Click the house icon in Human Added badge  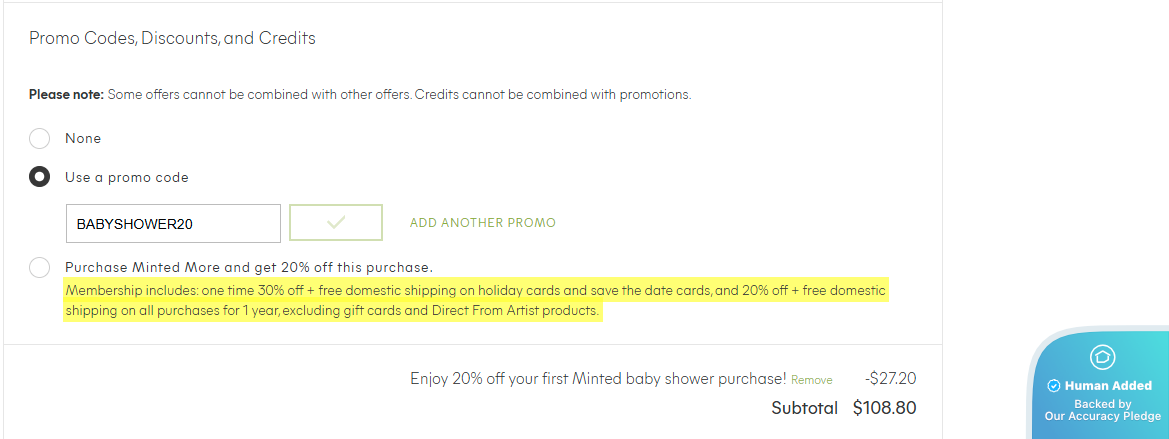pyautogui.click(x=1103, y=357)
